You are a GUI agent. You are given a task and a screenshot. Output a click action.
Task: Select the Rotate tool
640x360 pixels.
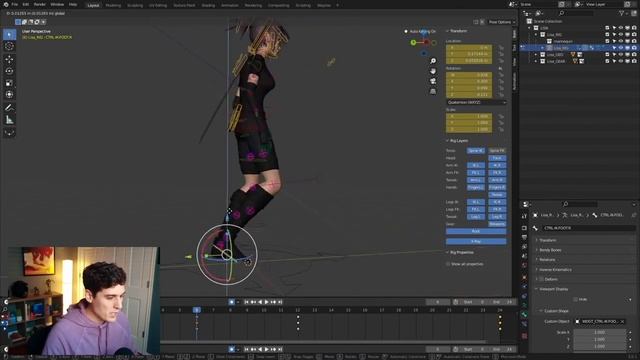pyautogui.click(x=9, y=71)
